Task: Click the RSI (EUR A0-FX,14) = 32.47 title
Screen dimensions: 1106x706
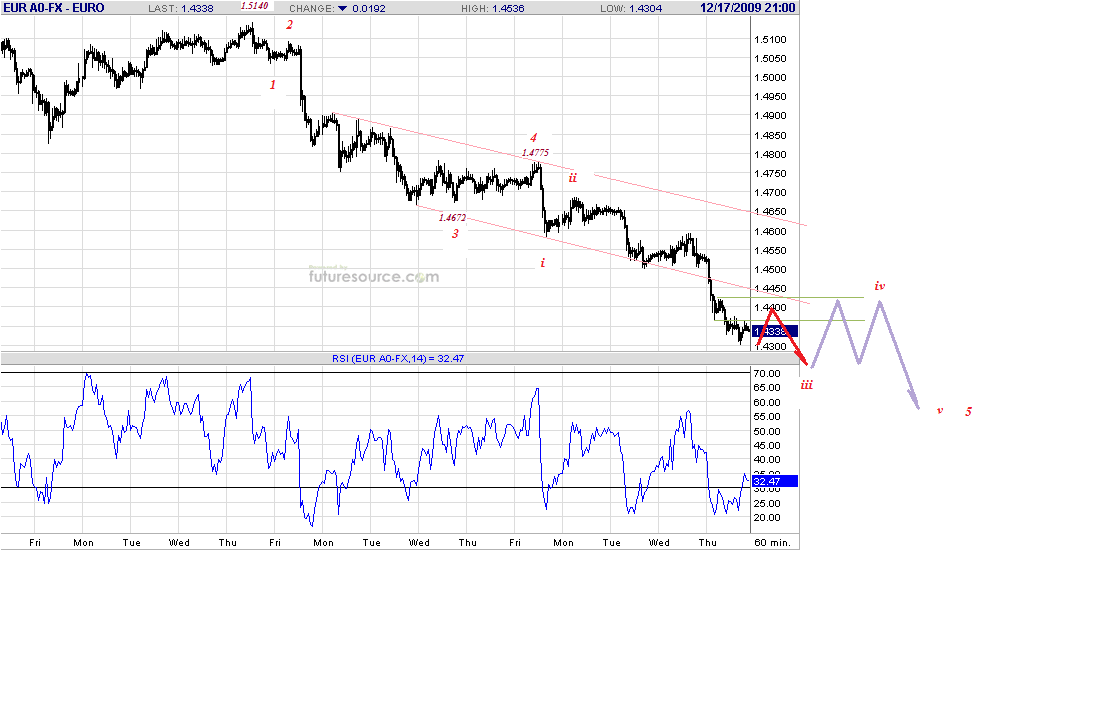Action: tap(398, 358)
